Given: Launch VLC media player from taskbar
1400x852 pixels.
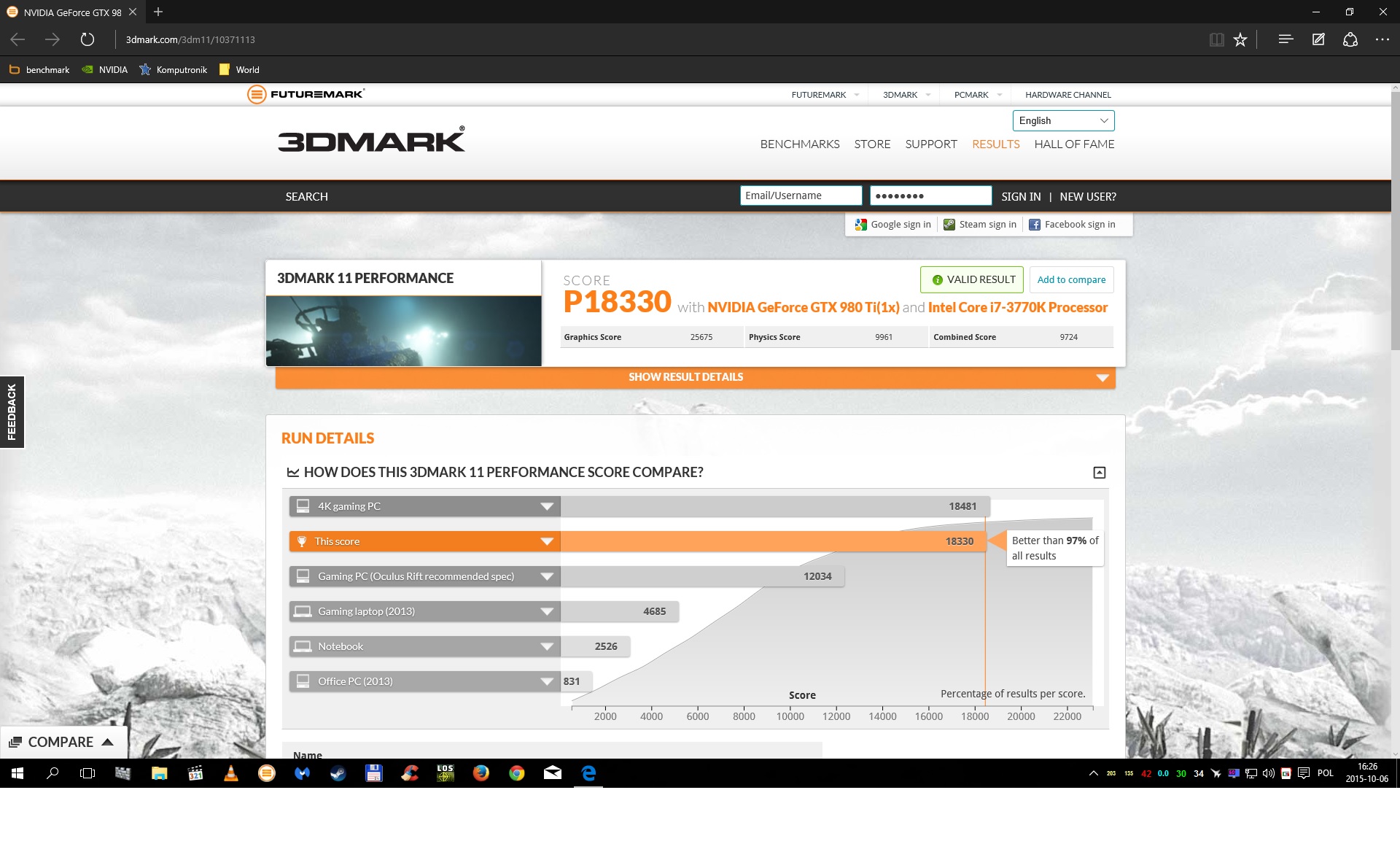Looking at the screenshot, I should click(x=231, y=773).
